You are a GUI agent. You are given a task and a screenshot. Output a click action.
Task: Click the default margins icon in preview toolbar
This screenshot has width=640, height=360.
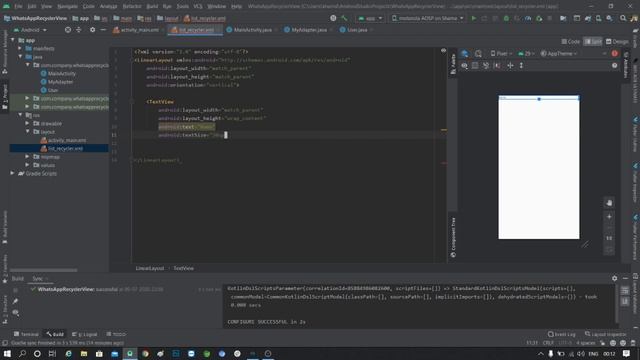[x=497, y=66]
